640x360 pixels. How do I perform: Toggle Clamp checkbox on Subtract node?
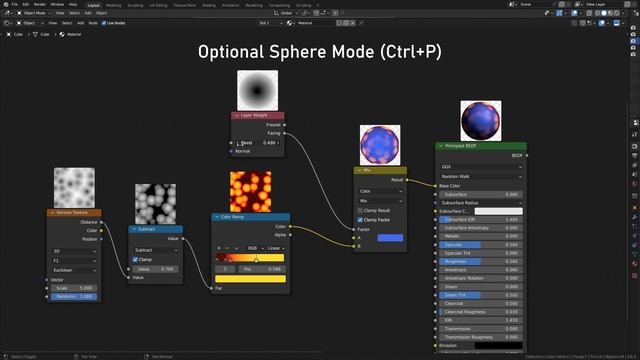[135, 260]
